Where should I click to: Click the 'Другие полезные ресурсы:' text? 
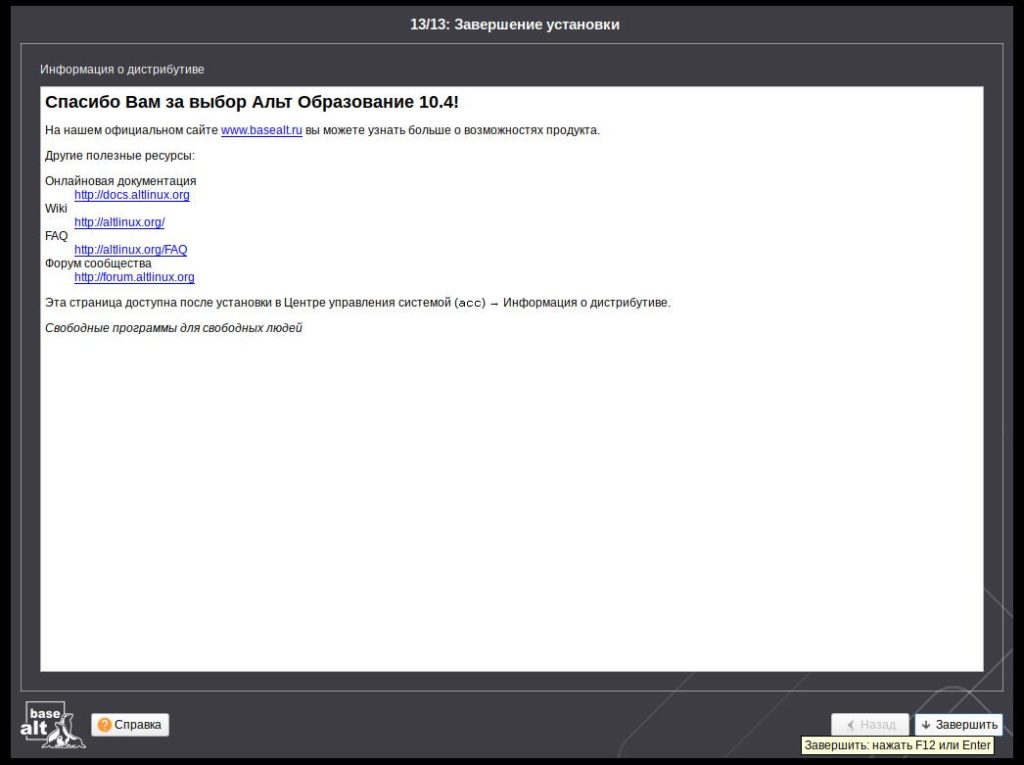coord(119,155)
